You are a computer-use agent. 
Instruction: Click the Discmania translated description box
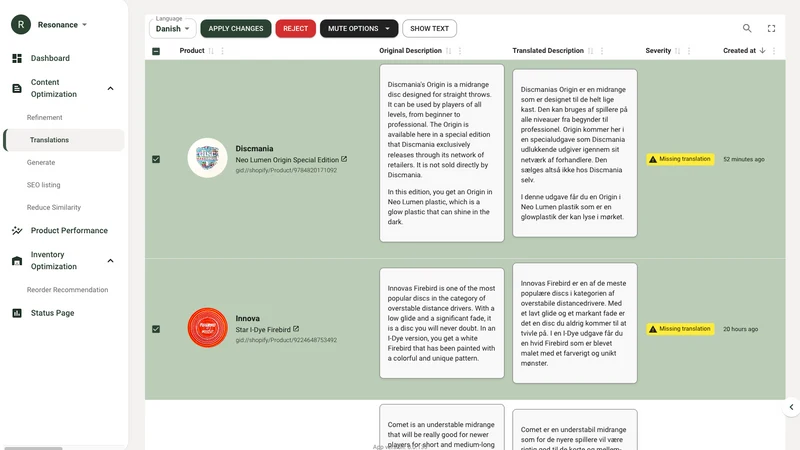tap(574, 153)
